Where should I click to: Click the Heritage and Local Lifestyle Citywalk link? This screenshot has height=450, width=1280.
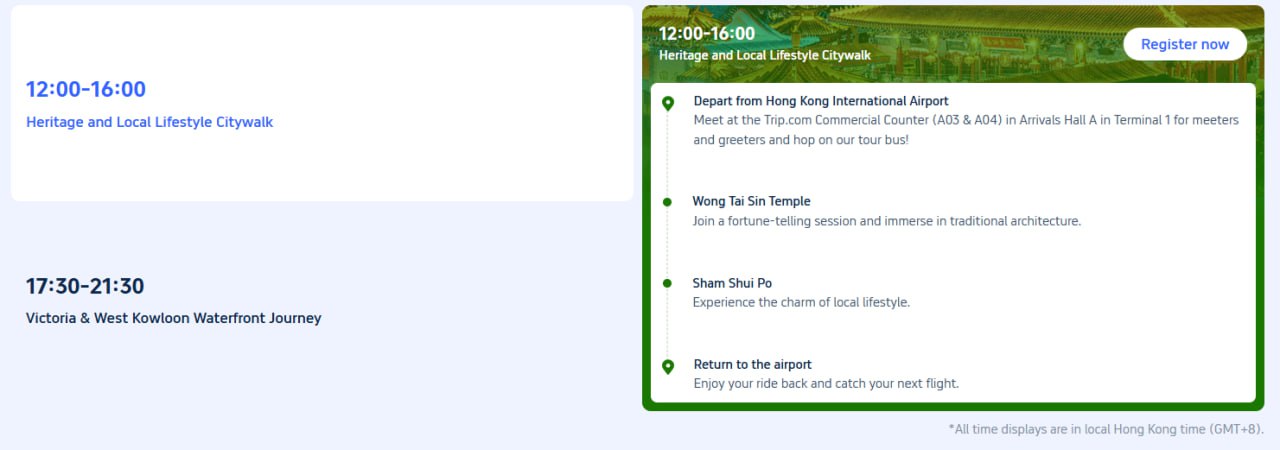pyautogui.click(x=149, y=122)
